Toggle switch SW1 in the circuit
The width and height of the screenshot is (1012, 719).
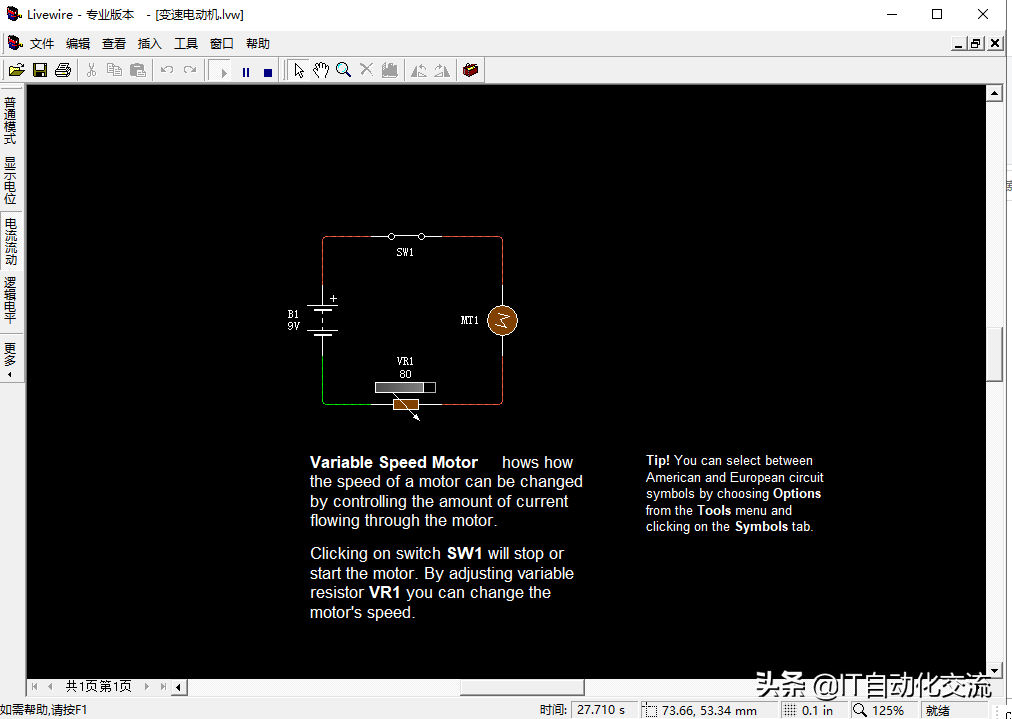pyautogui.click(x=405, y=237)
